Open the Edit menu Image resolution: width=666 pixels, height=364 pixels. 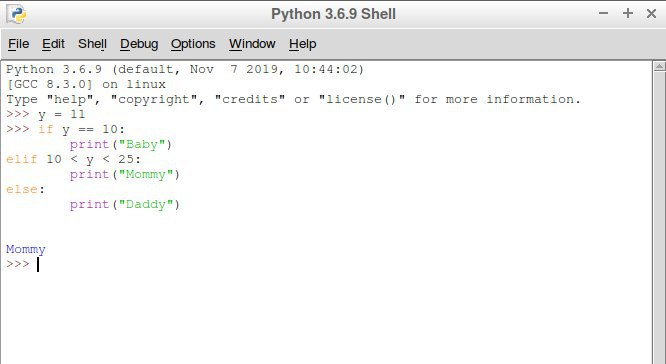53,44
